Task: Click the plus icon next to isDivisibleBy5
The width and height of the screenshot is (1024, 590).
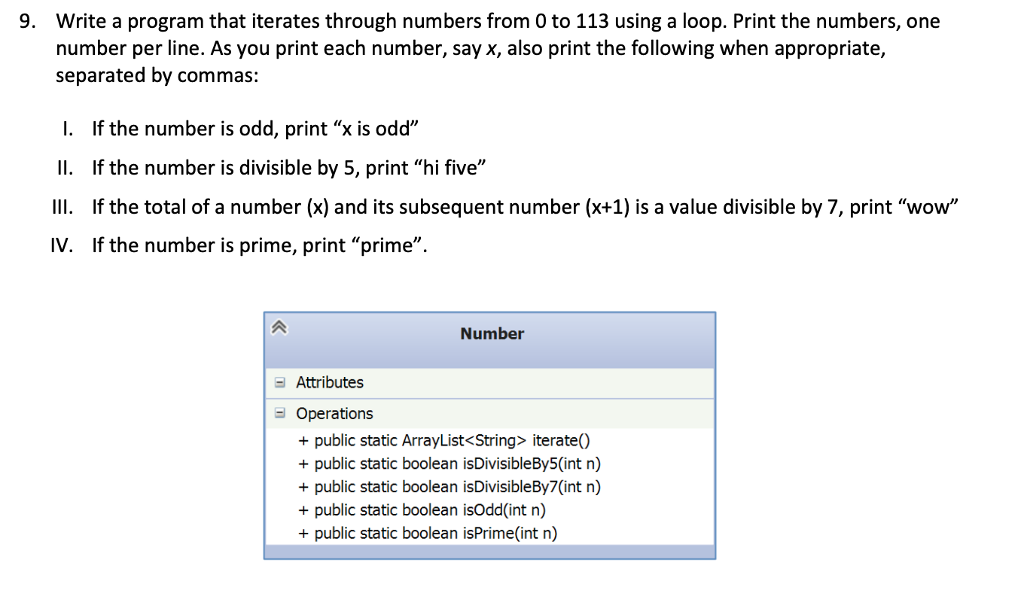Action: pos(302,463)
